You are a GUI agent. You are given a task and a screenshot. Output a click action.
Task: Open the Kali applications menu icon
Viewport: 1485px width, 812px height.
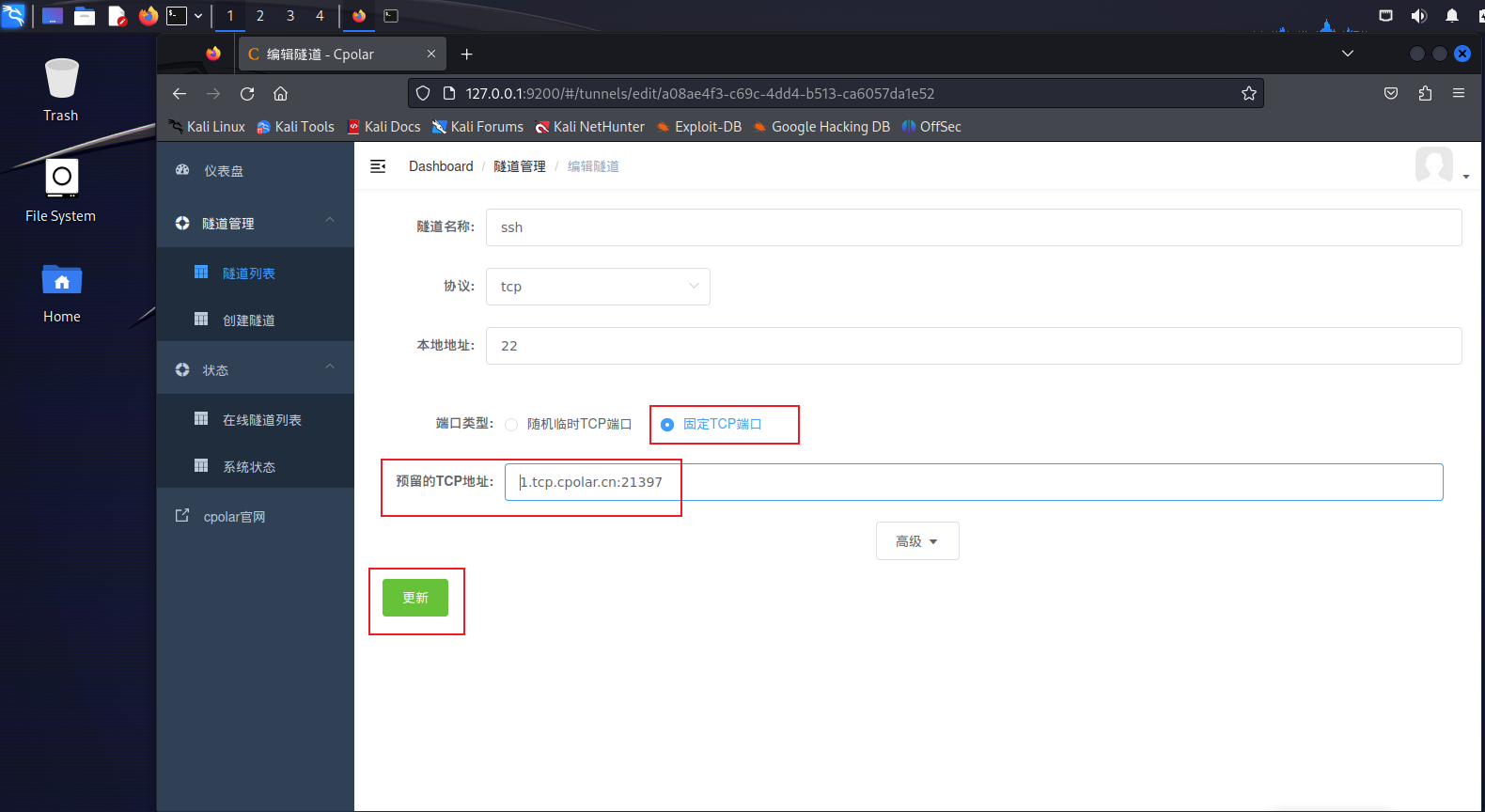click(x=13, y=15)
